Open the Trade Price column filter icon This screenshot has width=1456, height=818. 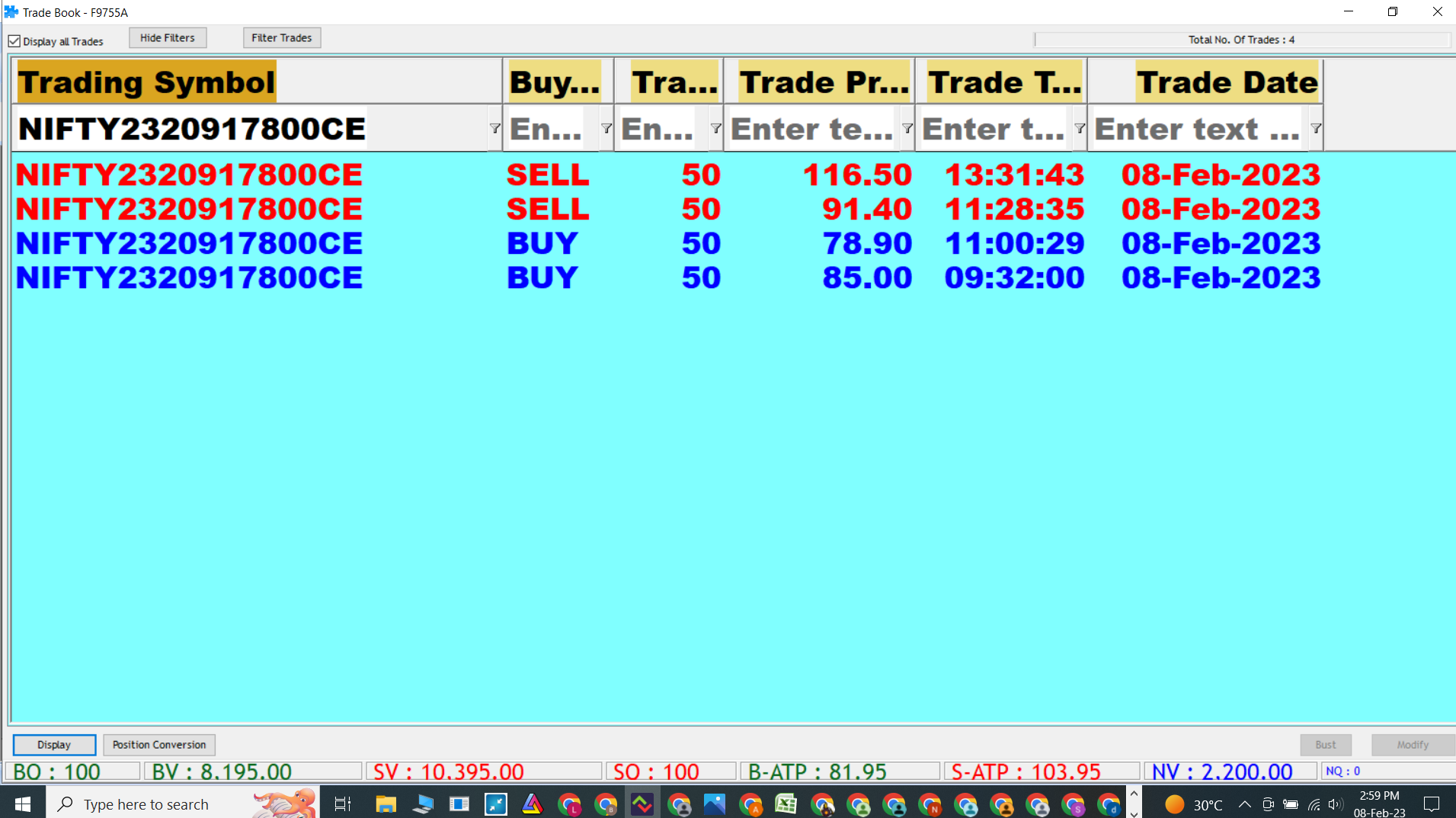[907, 129]
